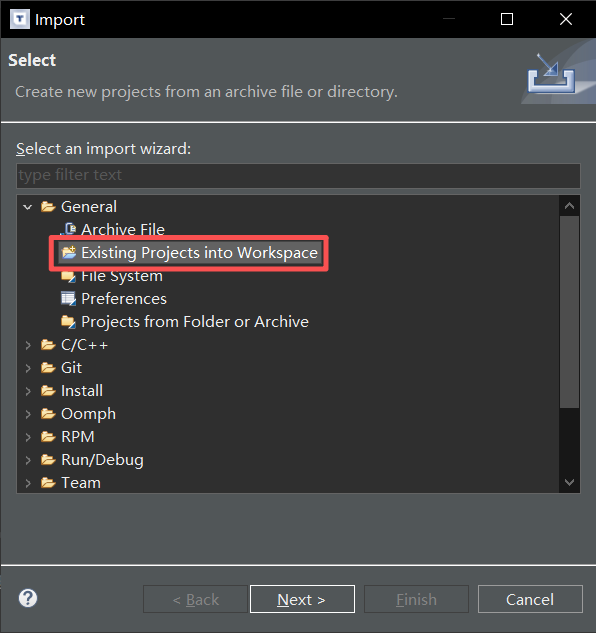Click the Archive File wizard icon
The height and width of the screenshot is (633, 596).
pyautogui.click(x=68, y=229)
